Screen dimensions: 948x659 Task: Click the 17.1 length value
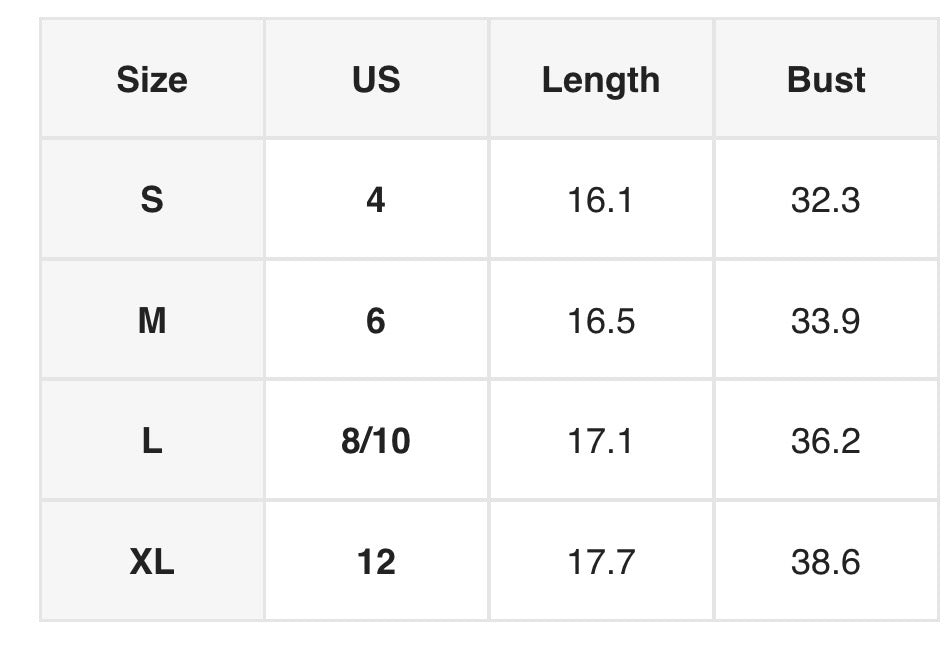pyautogui.click(x=601, y=441)
